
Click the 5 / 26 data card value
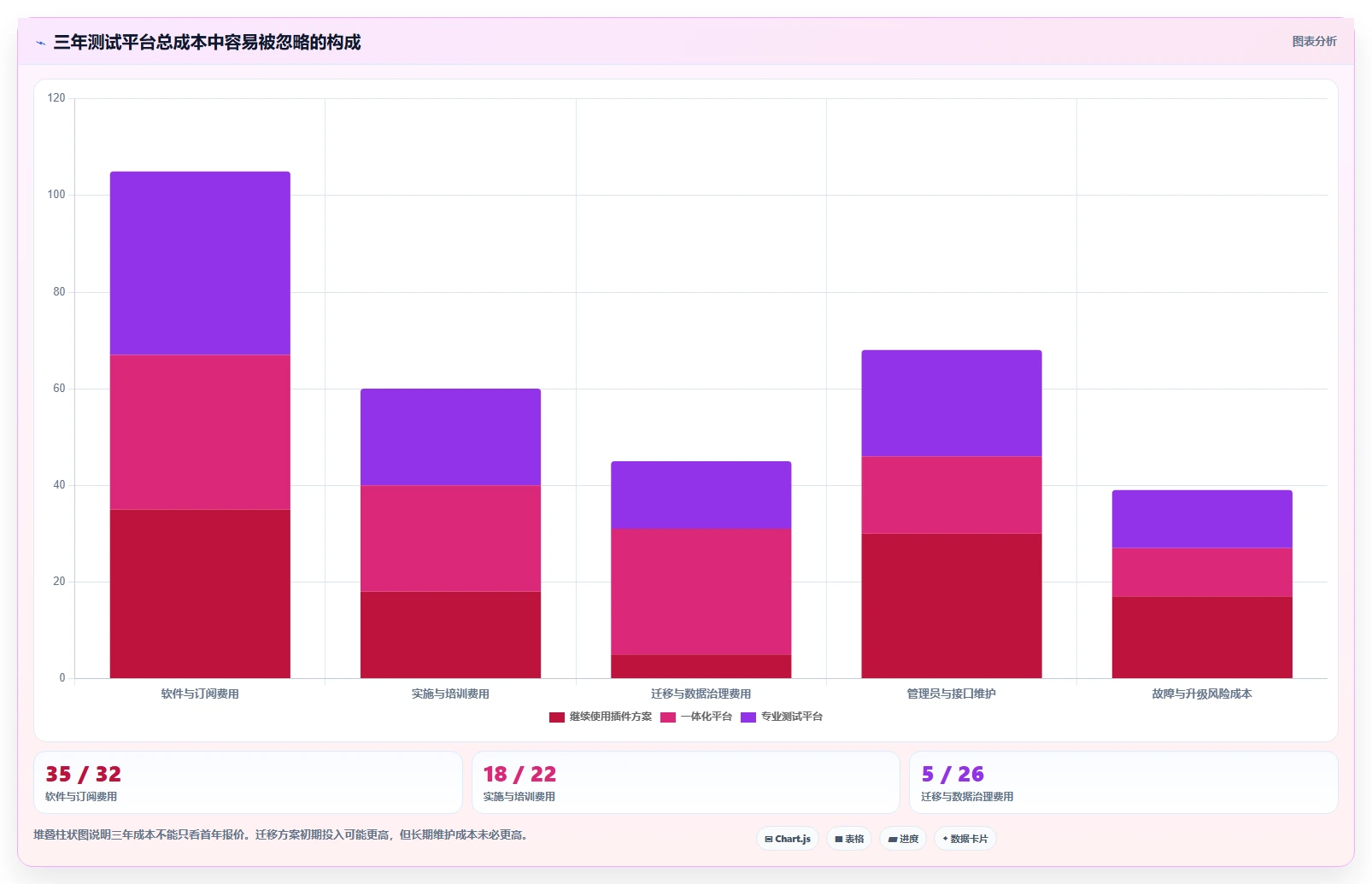pos(953,775)
